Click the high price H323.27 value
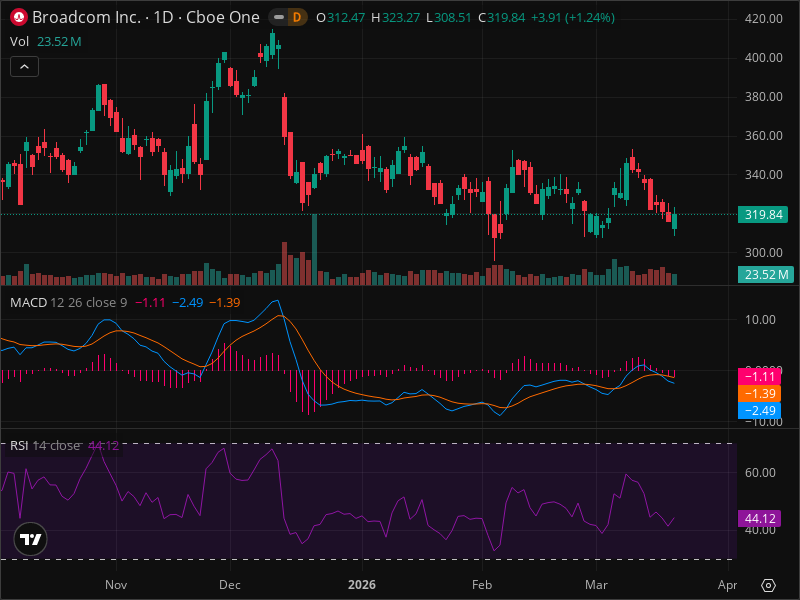 pos(395,18)
